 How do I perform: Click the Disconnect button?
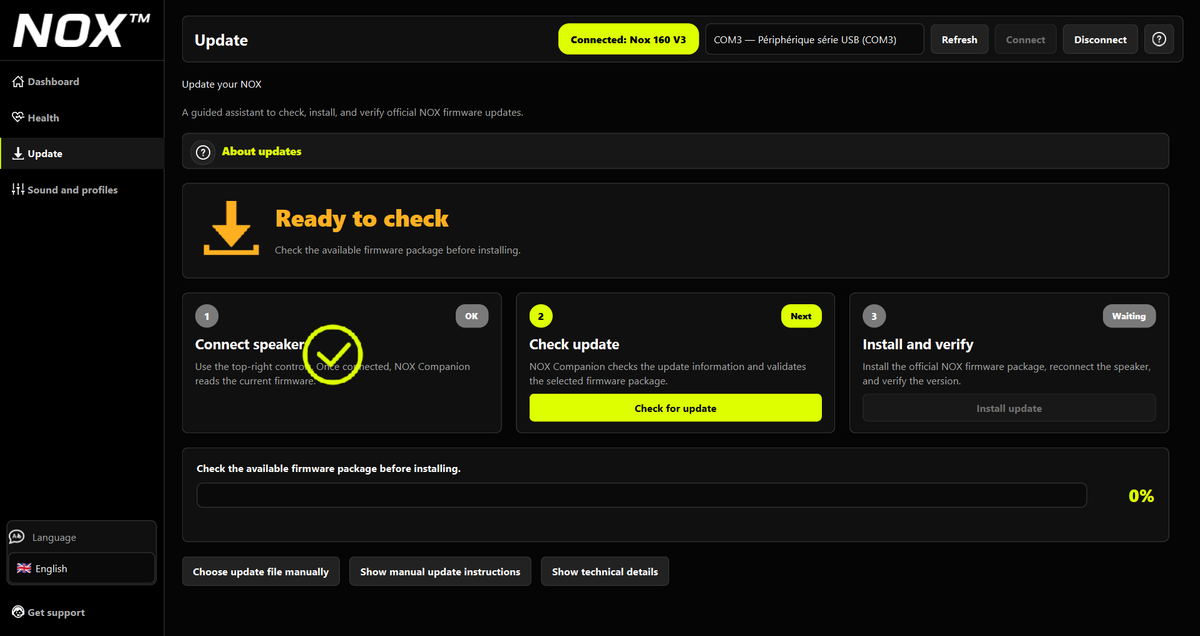(x=1100, y=40)
